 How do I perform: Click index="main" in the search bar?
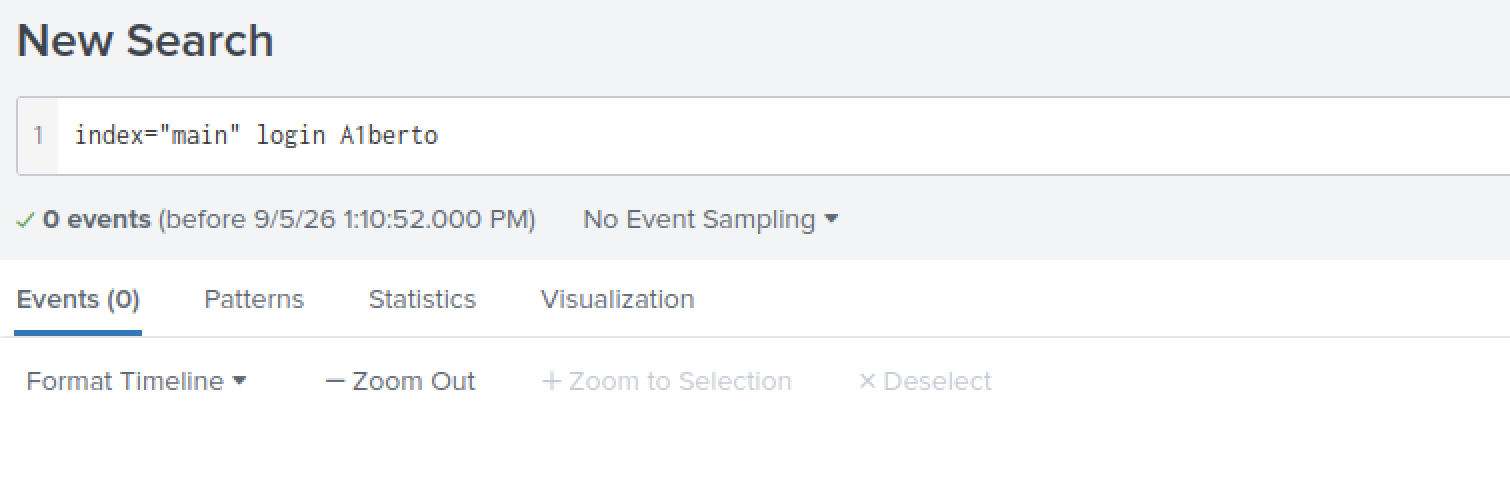(157, 135)
